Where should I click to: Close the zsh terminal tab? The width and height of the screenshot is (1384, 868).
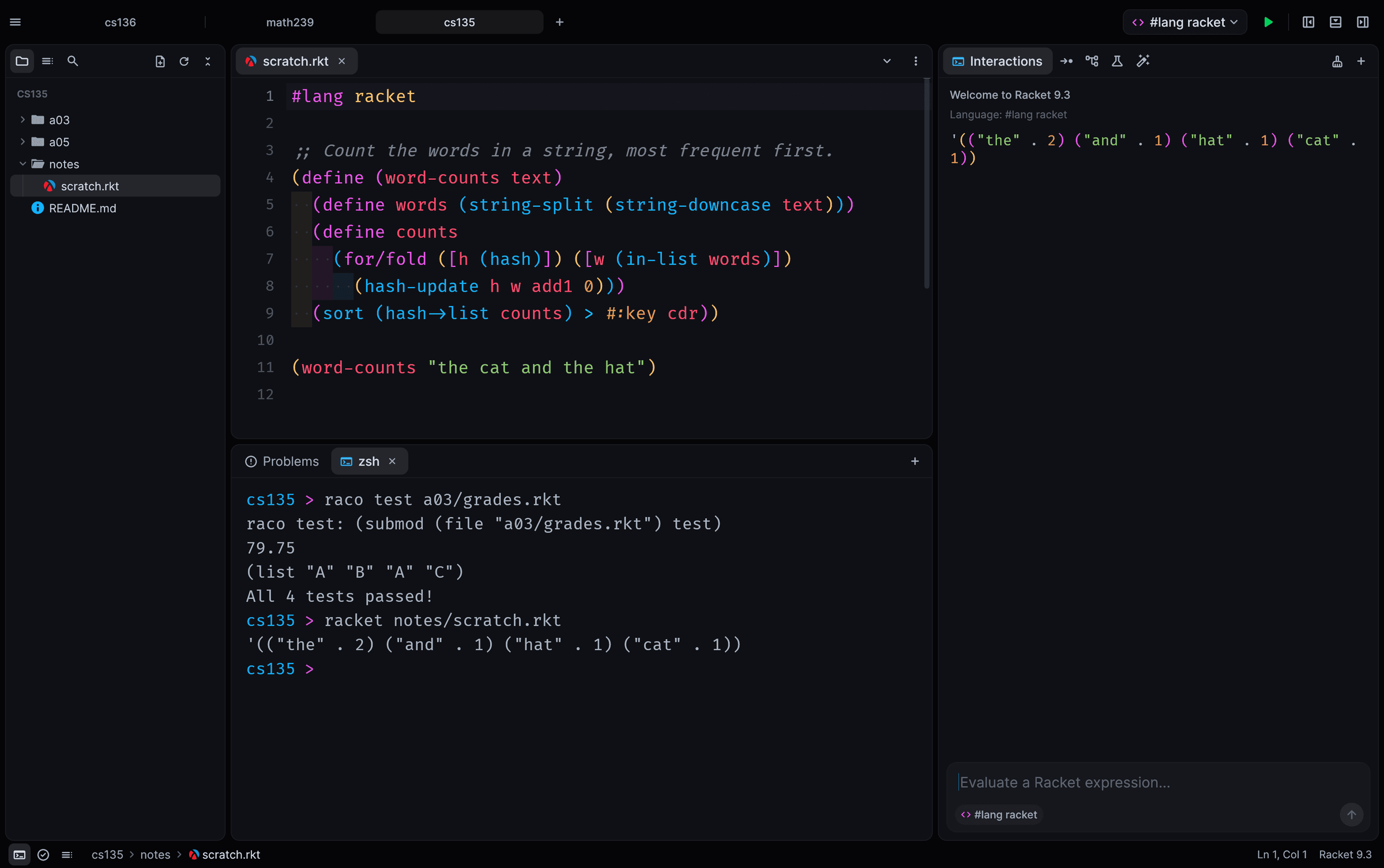[392, 462]
